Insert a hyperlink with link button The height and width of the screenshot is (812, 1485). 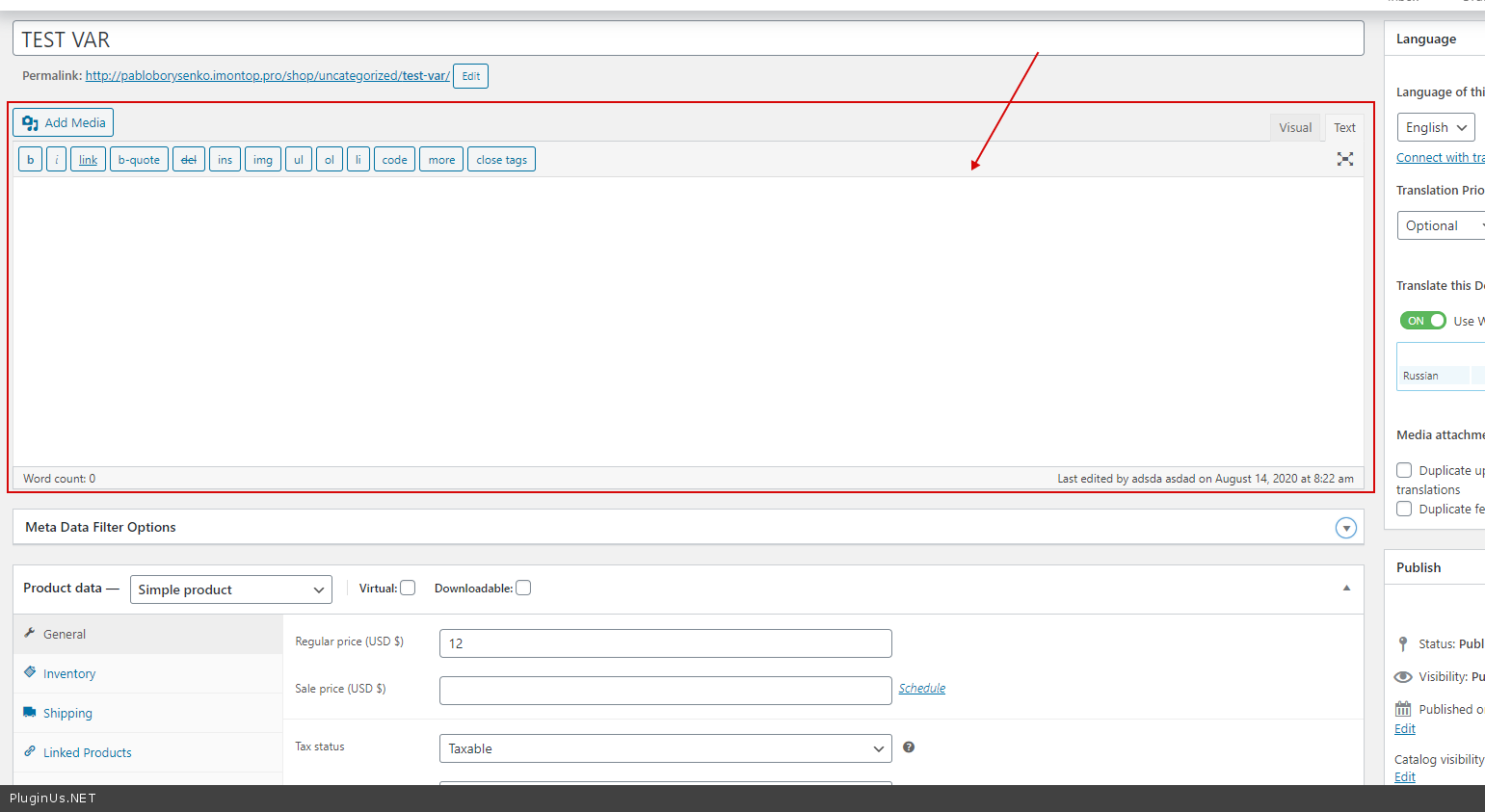tap(88, 159)
